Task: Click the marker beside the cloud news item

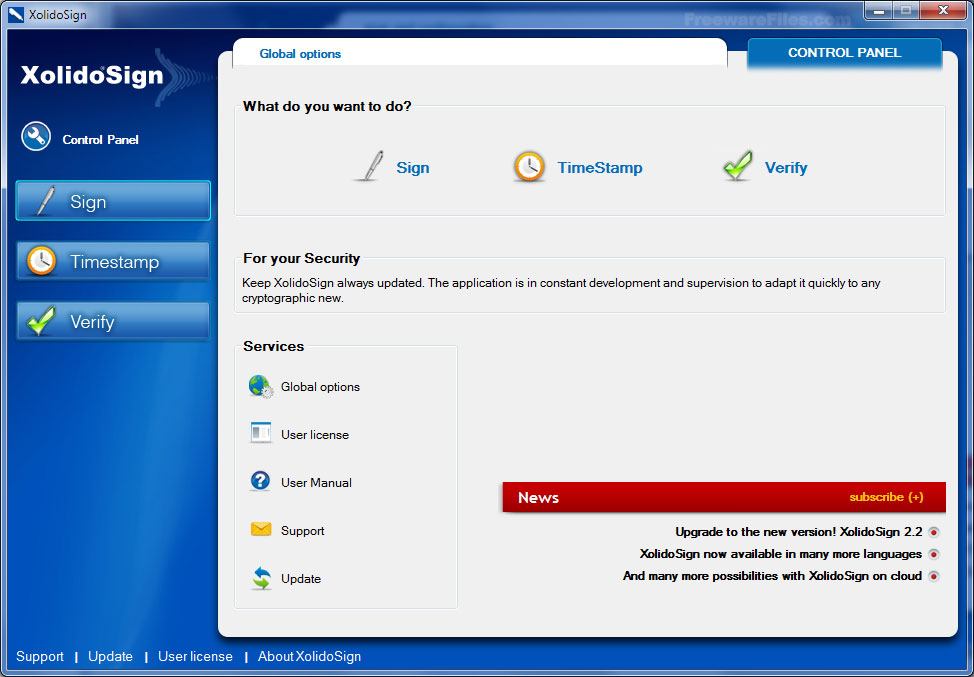Action: pyautogui.click(x=934, y=576)
